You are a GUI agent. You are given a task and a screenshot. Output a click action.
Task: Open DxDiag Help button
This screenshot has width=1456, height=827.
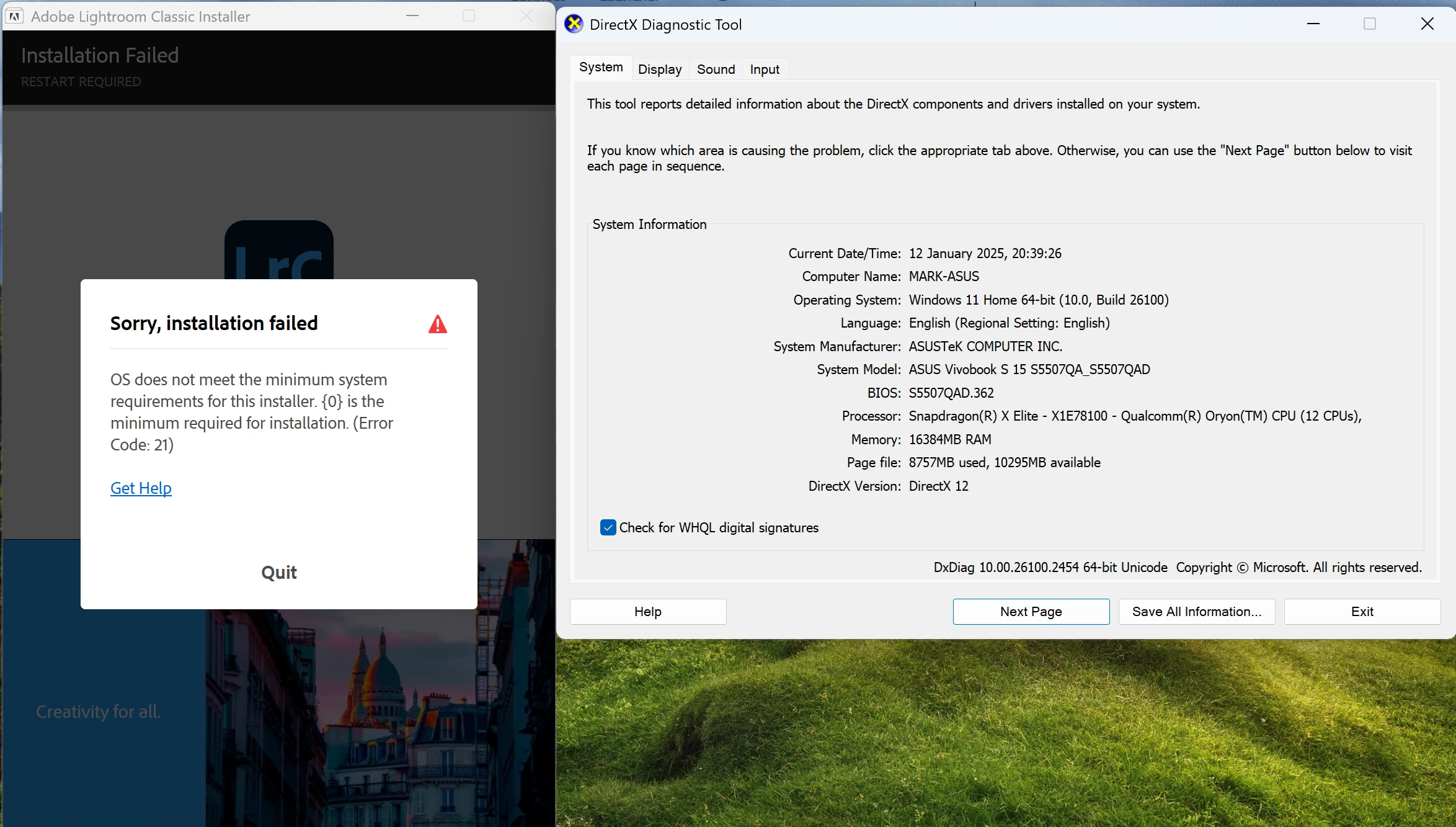647,612
